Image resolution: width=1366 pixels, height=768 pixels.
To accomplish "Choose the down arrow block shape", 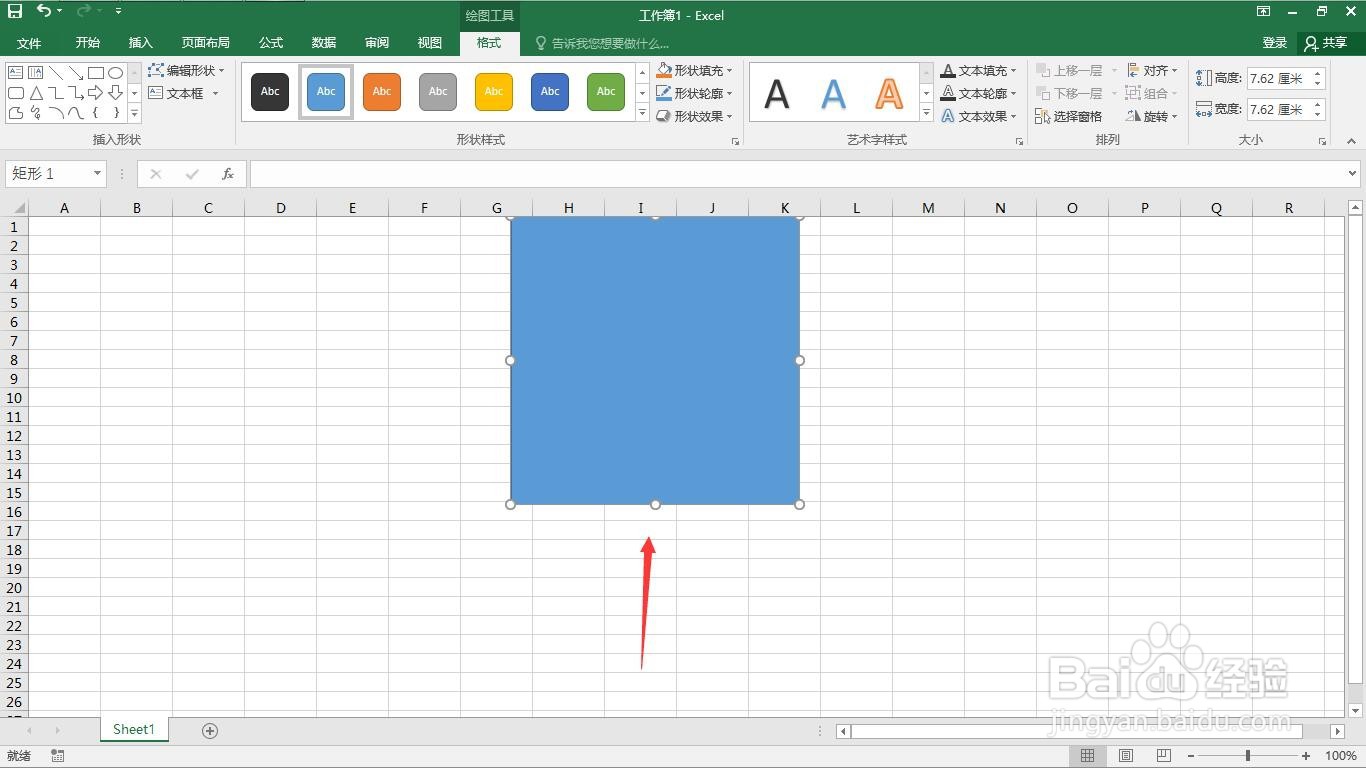I will [x=116, y=93].
